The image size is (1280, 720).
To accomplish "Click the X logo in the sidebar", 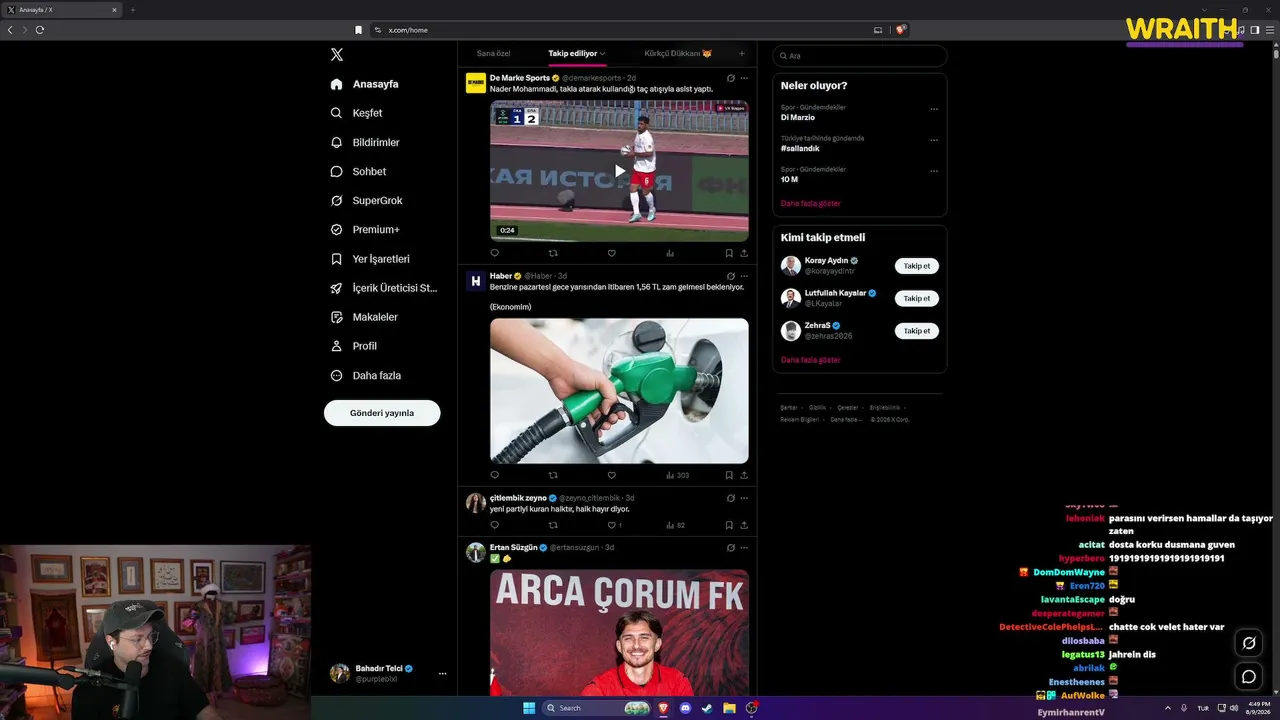I will click(337, 55).
